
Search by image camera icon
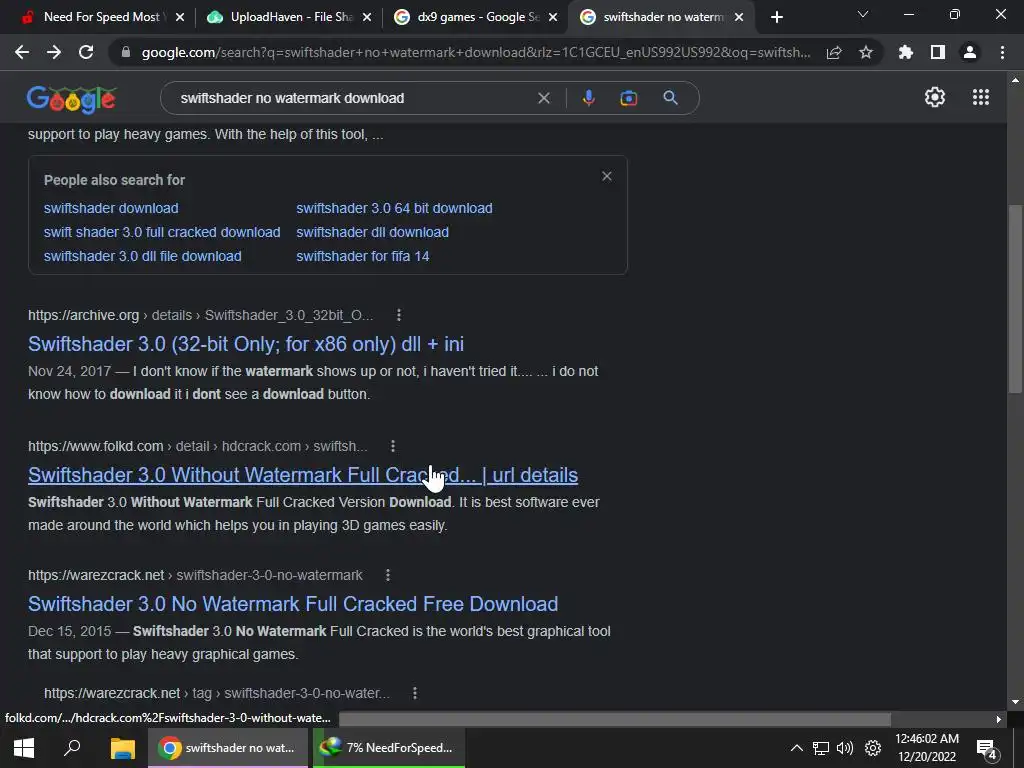[628, 98]
